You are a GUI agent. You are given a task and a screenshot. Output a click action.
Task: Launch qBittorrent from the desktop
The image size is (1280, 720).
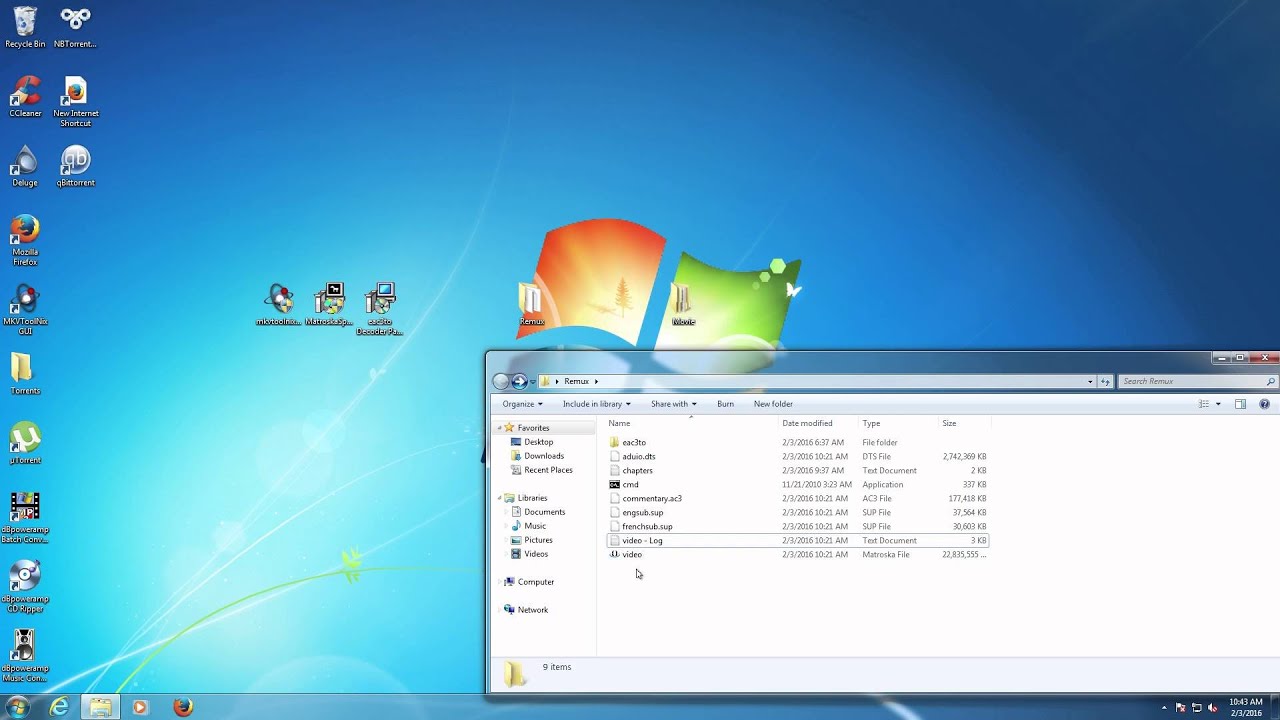tap(75, 166)
